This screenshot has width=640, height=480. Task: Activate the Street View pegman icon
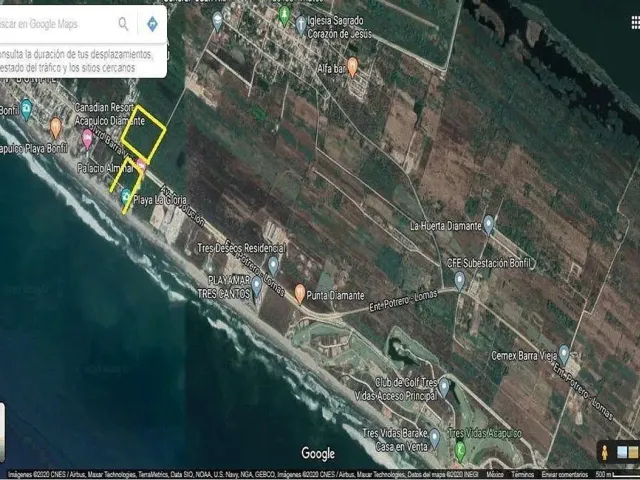pyautogui.click(x=604, y=452)
